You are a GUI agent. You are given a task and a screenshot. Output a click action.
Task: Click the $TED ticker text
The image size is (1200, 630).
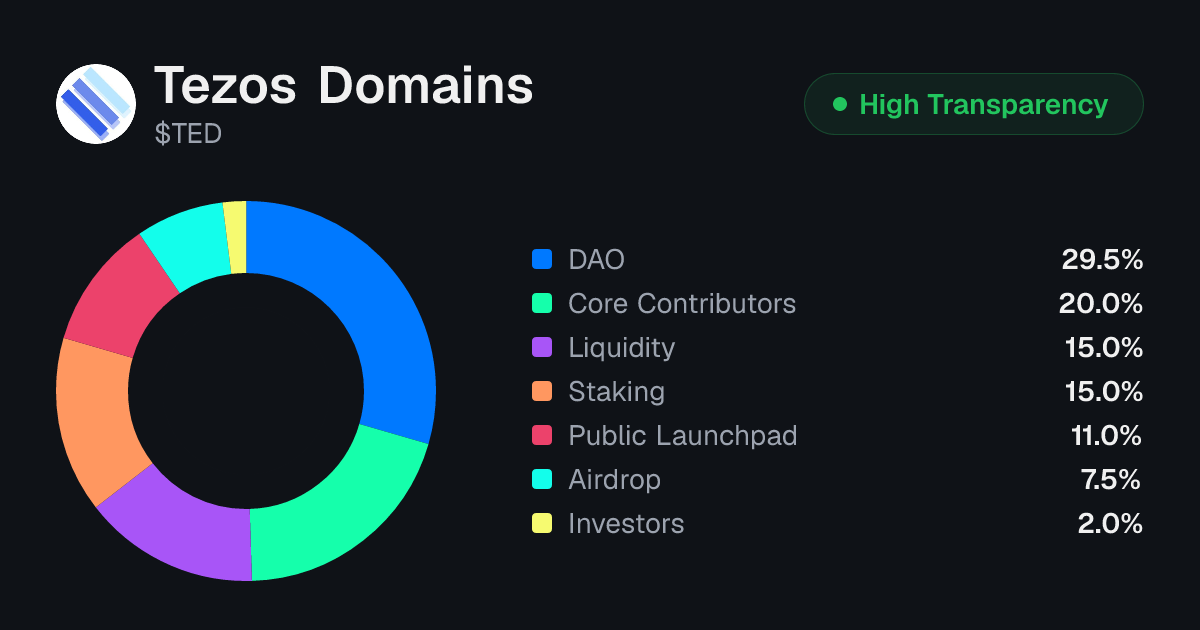pyautogui.click(x=188, y=134)
